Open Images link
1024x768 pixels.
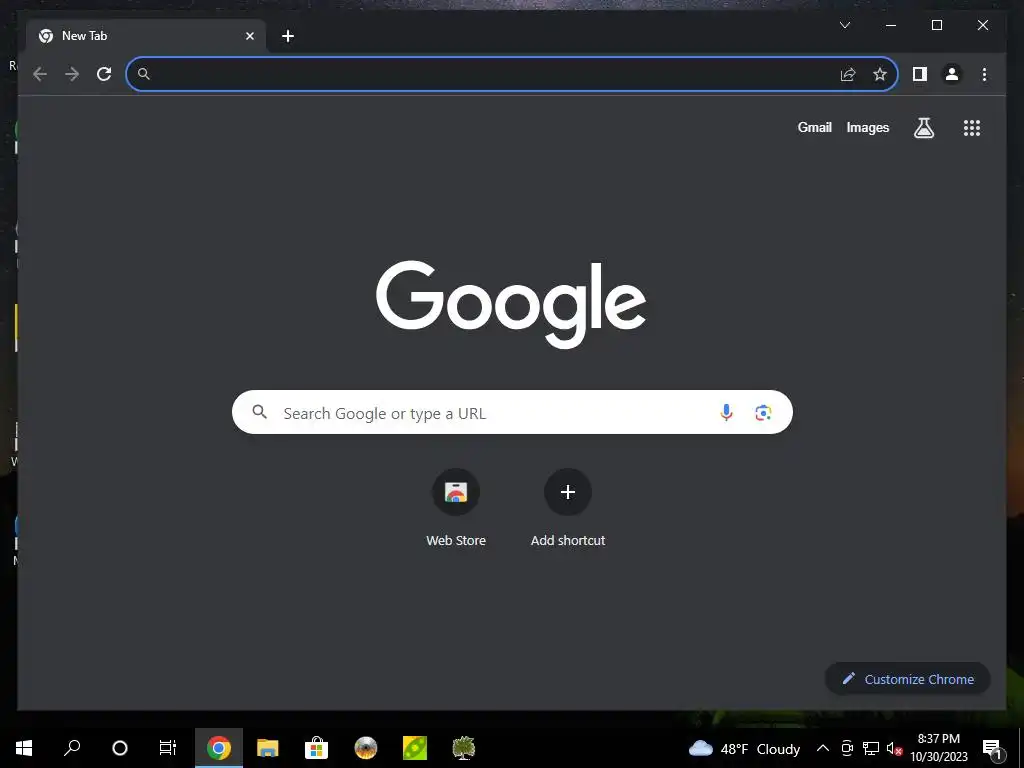click(867, 127)
